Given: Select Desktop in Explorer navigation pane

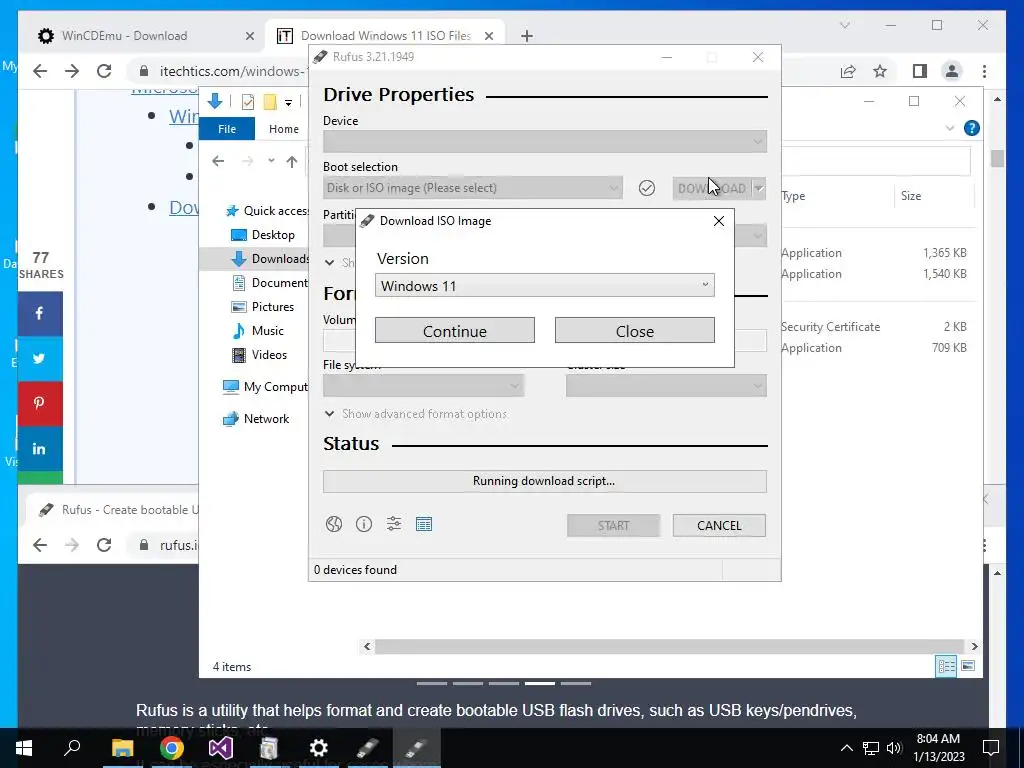Looking at the screenshot, I should tap(272, 234).
